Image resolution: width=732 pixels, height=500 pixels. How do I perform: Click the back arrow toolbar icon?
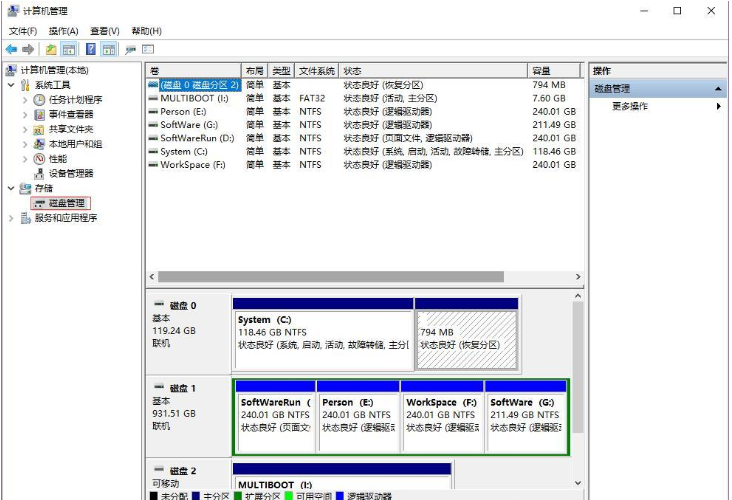point(11,49)
